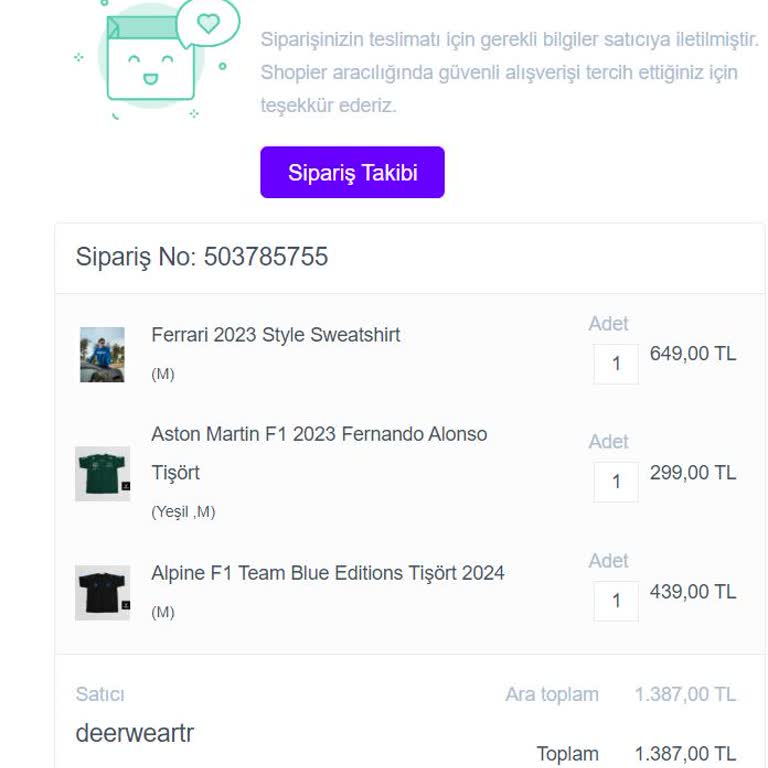Screen dimensions: 768x768
Task: Click the seller name deerweartr
Action: [134, 733]
